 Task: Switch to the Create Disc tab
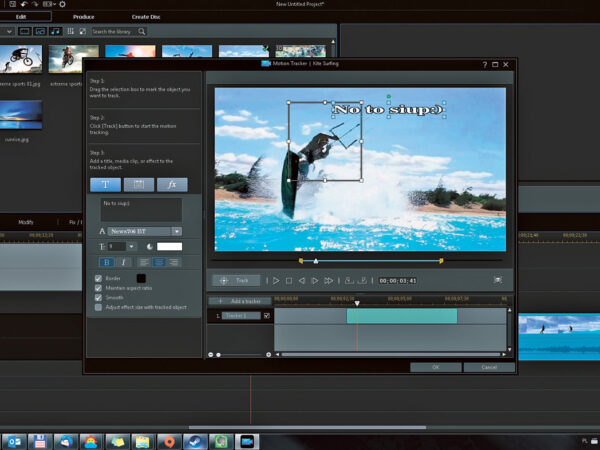[146, 17]
